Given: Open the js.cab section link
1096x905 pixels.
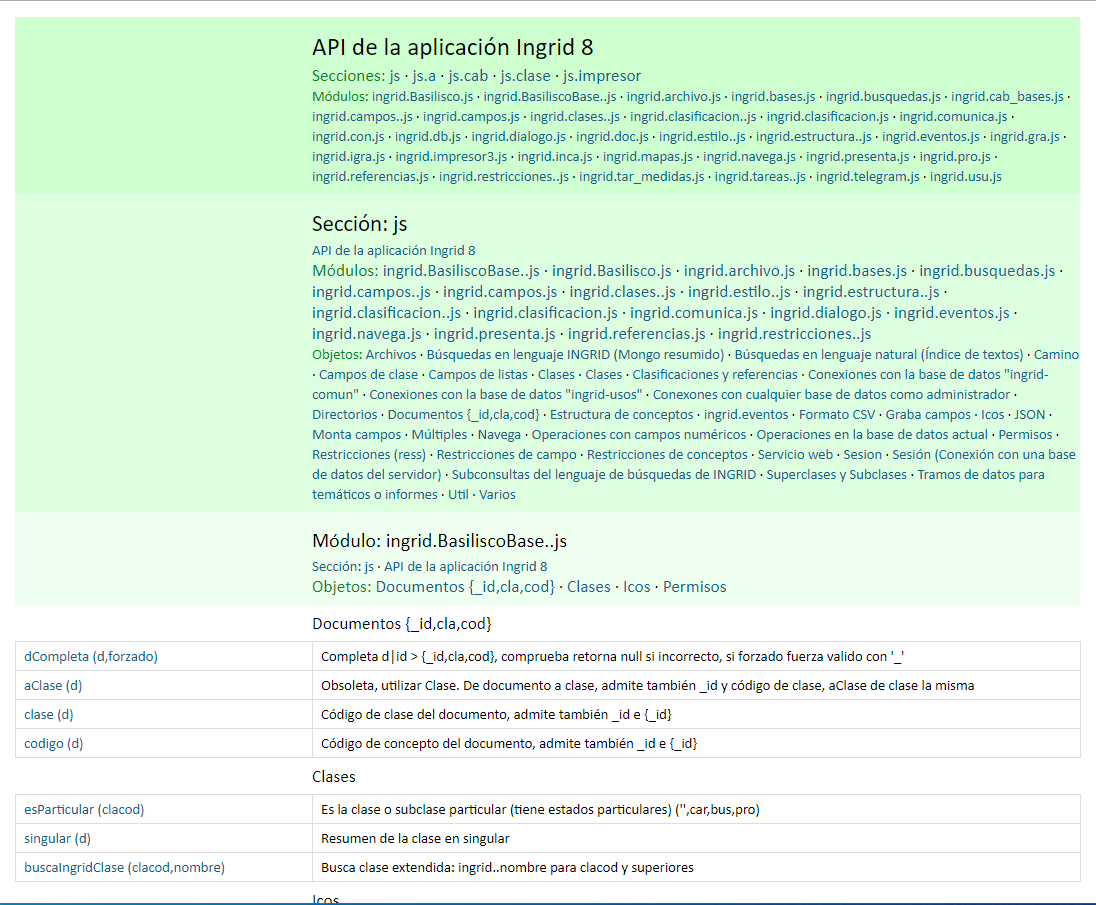Looking at the screenshot, I should click(468, 75).
